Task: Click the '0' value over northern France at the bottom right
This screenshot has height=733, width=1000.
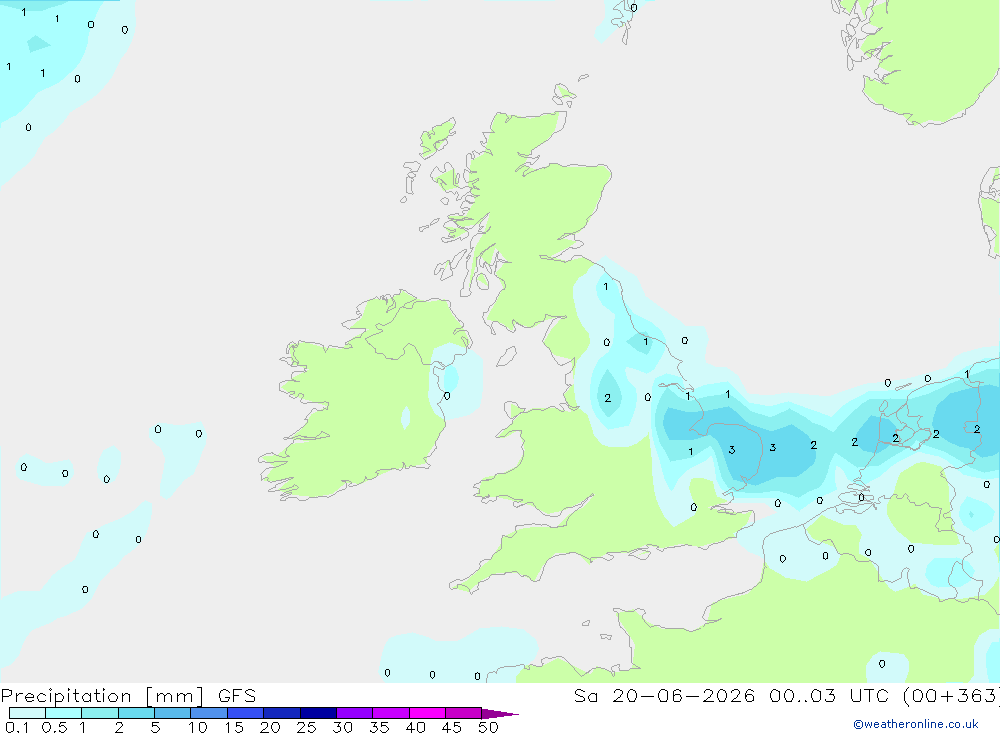Action: (882, 663)
